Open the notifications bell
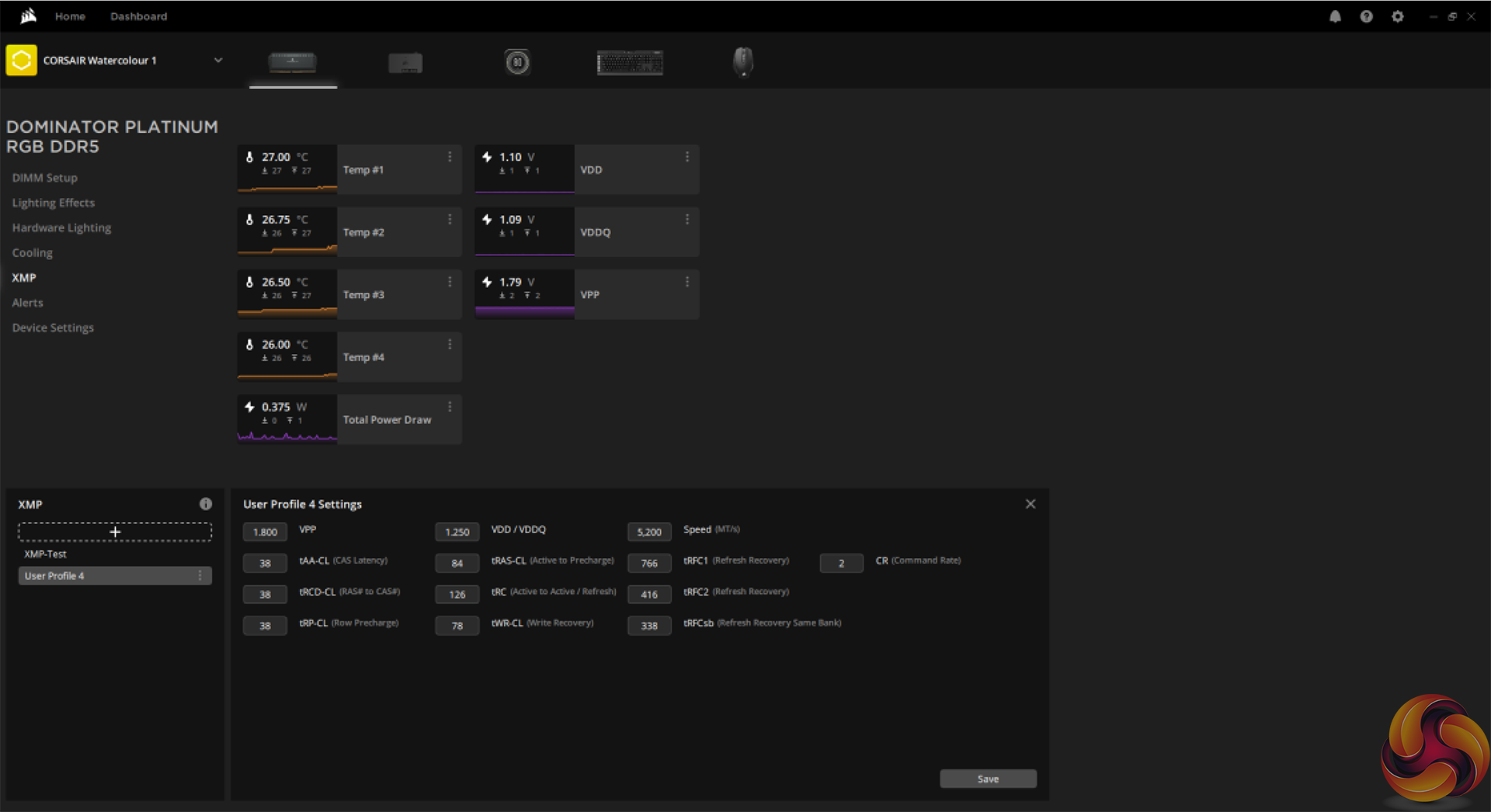This screenshot has height=812, width=1491. click(x=1335, y=16)
